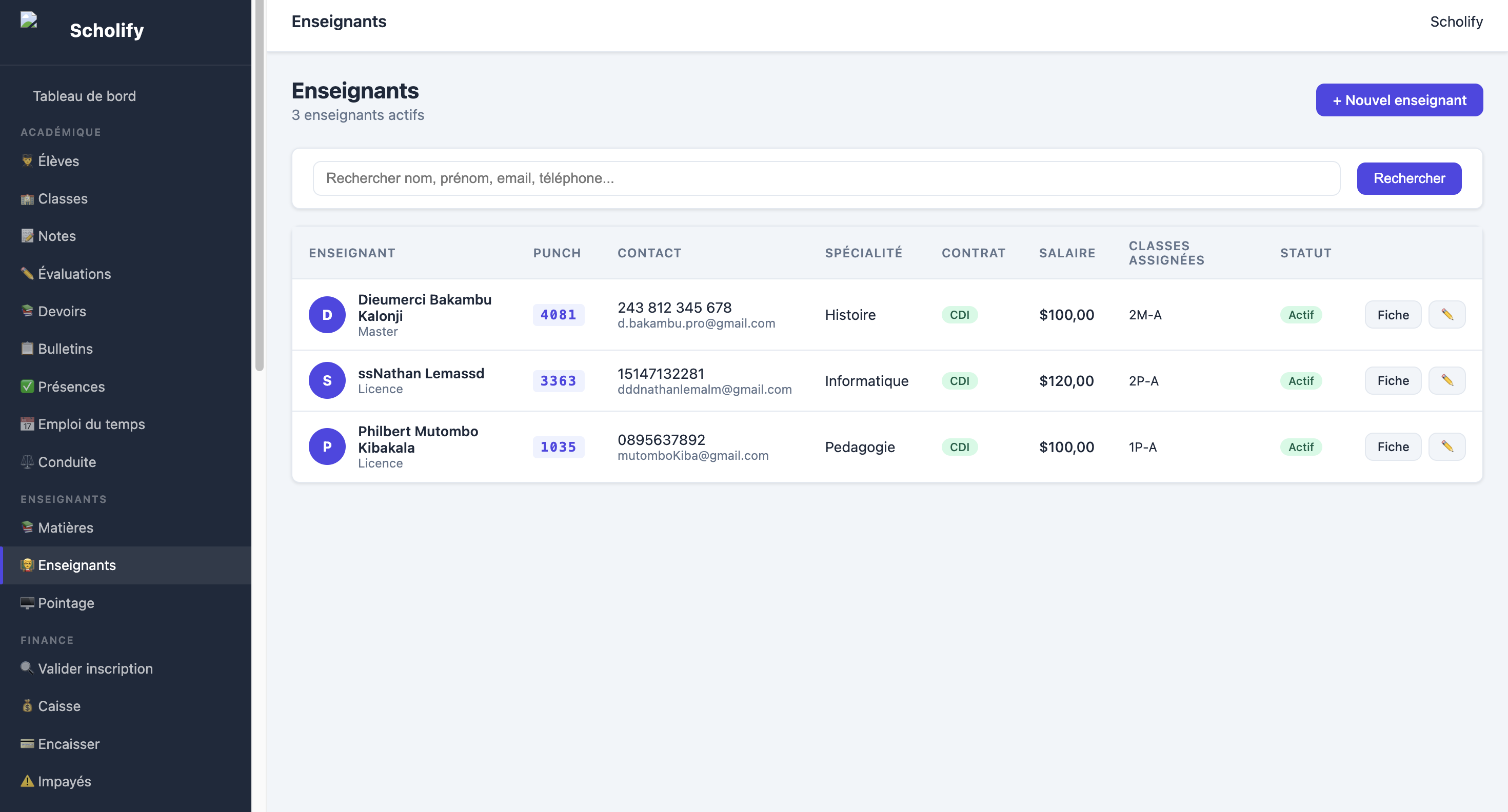Click the Rechercher button
Image resolution: width=1508 pixels, height=812 pixels.
(1409, 178)
